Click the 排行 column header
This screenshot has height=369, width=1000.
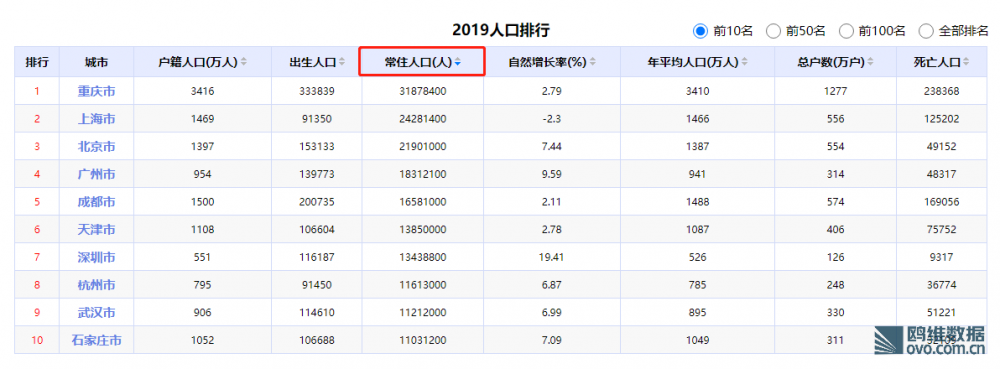(37, 62)
